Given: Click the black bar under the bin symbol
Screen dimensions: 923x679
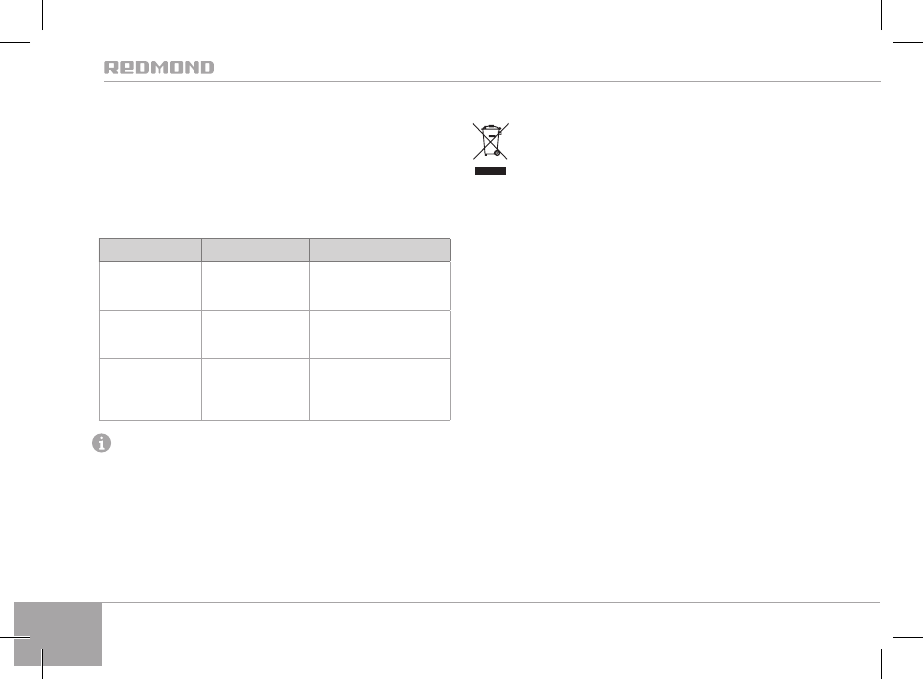Looking at the screenshot, I should click(490, 171).
